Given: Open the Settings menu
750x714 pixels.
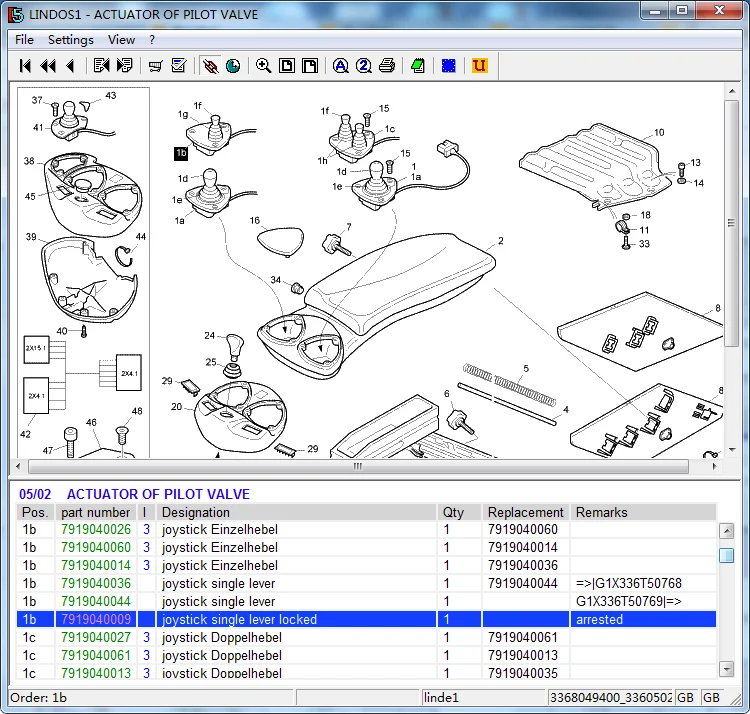Looking at the screenshot, I should pos(71,40).
